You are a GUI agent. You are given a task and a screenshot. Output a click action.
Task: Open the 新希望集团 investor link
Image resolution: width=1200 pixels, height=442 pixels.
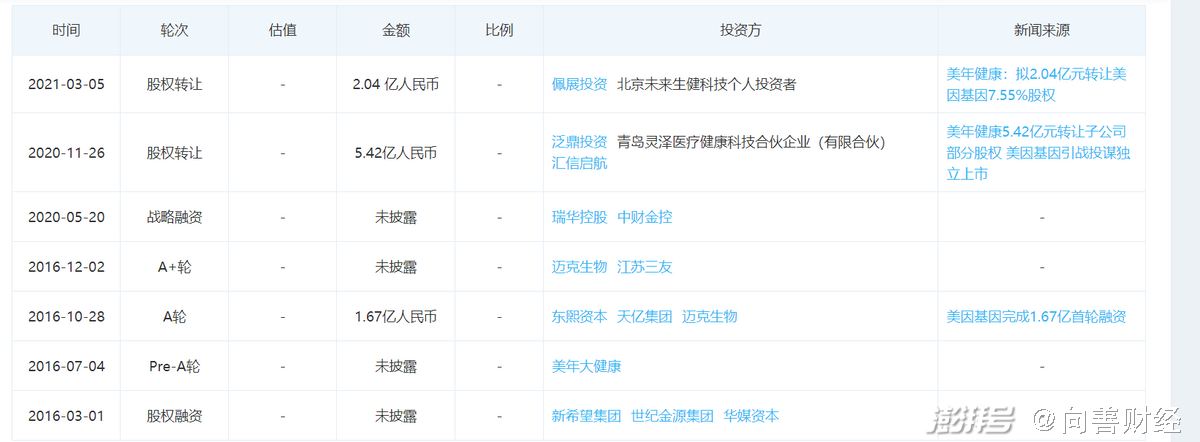(586, 416)
